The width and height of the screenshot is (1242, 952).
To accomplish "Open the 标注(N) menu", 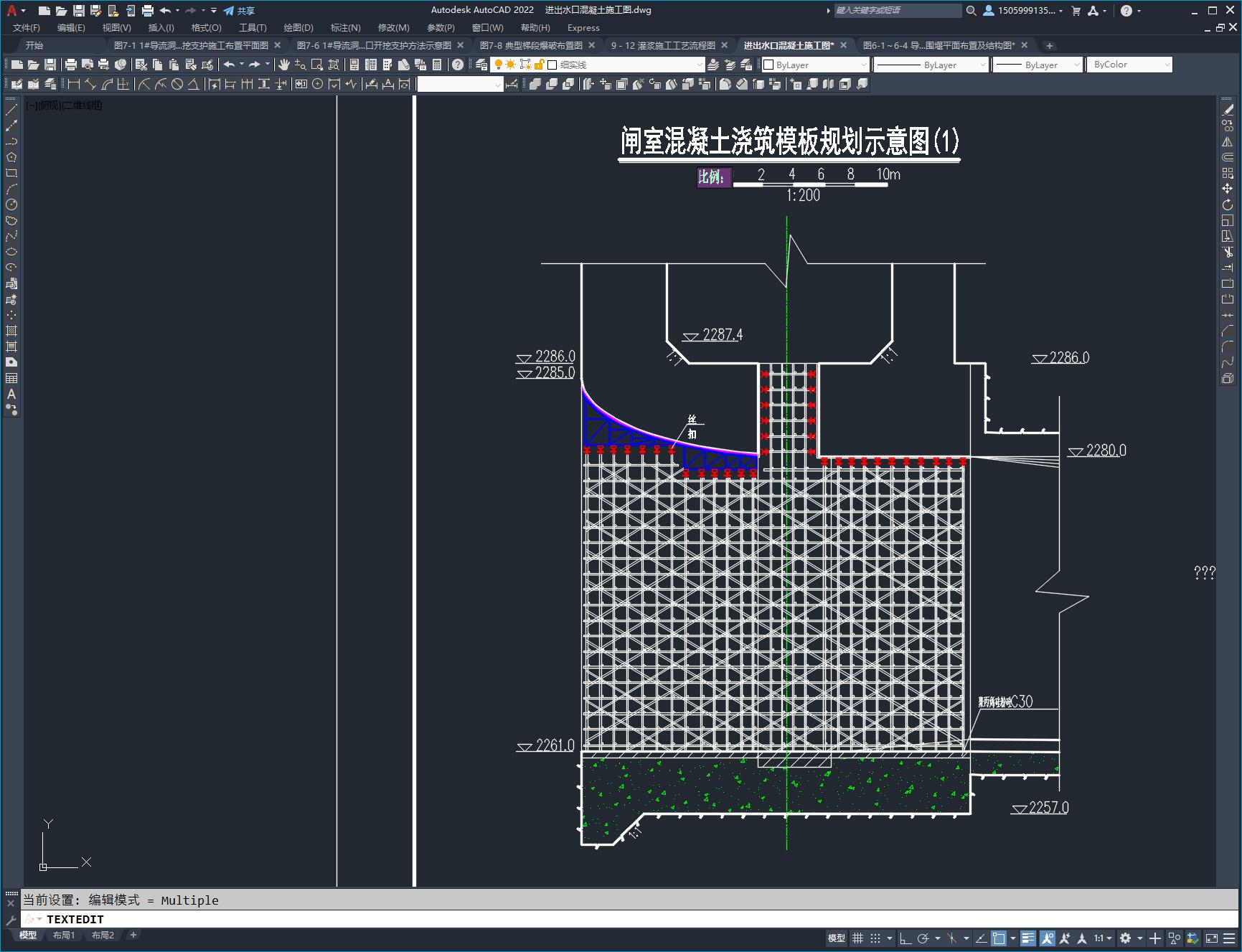I will coord(345,28).
